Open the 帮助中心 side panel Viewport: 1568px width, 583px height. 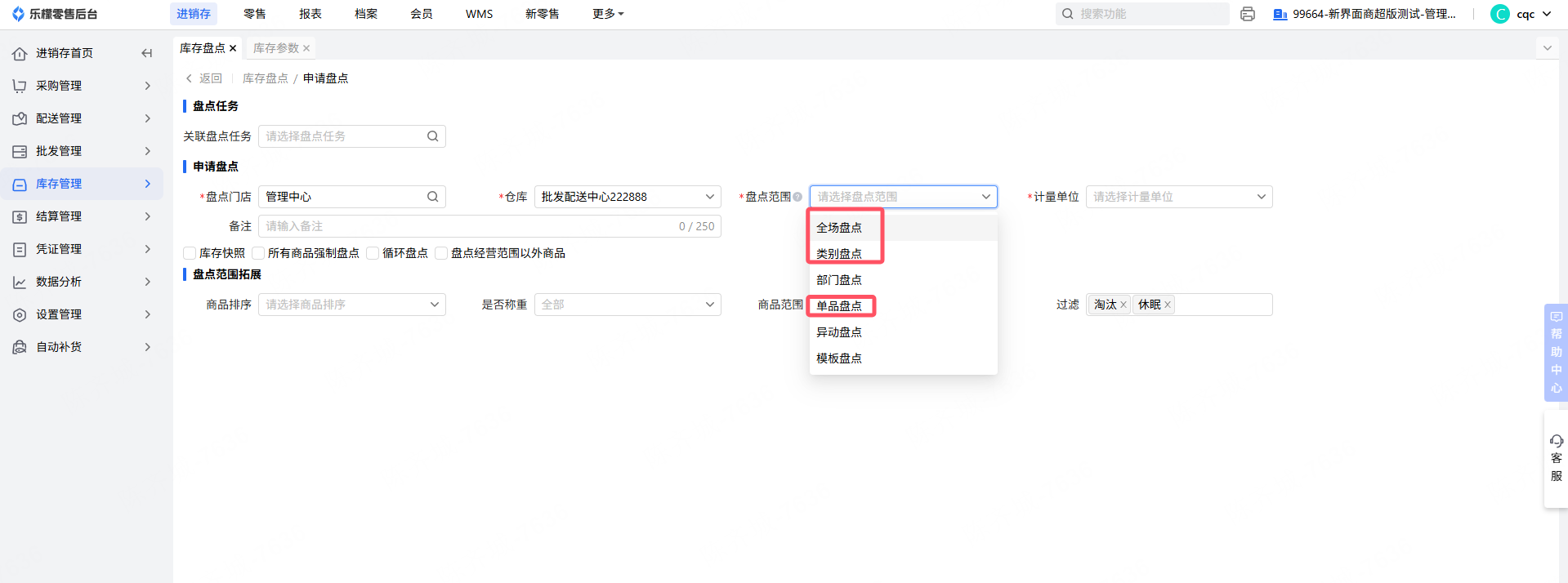tap(1556, 353)
